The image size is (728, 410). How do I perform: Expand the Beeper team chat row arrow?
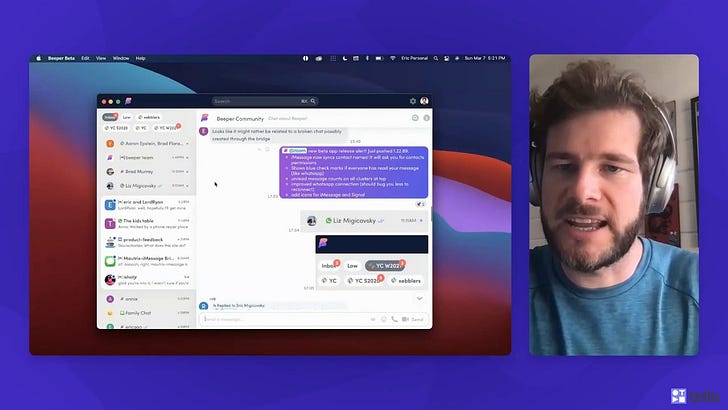click(x=187, y=158)
